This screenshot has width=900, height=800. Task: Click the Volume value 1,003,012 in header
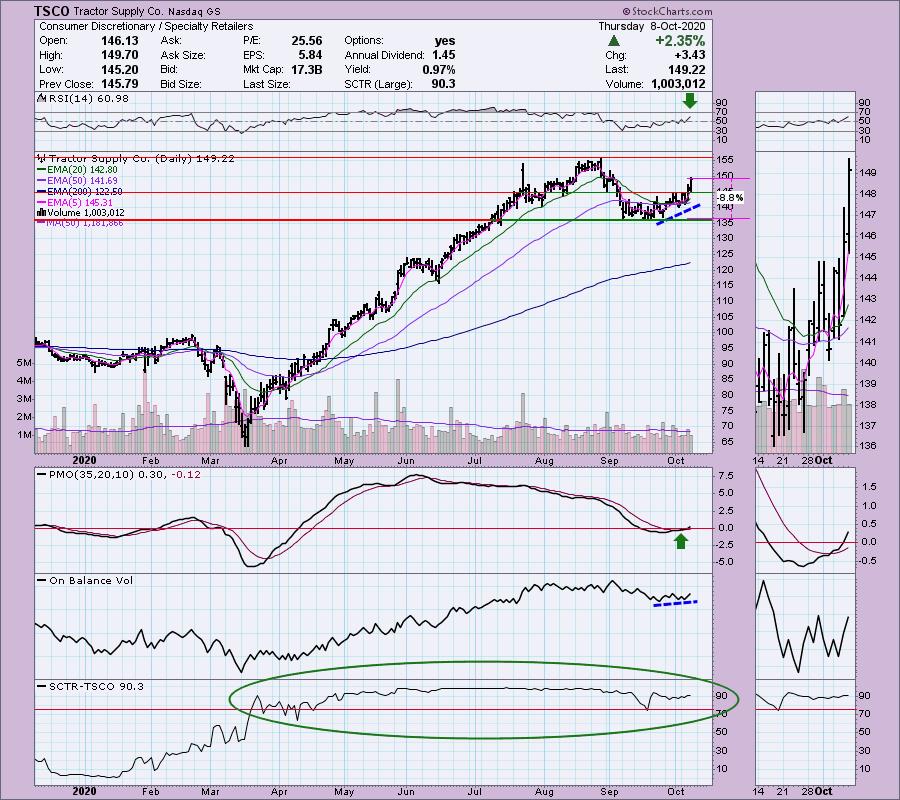pyautogui.click(x=678, y=84)
